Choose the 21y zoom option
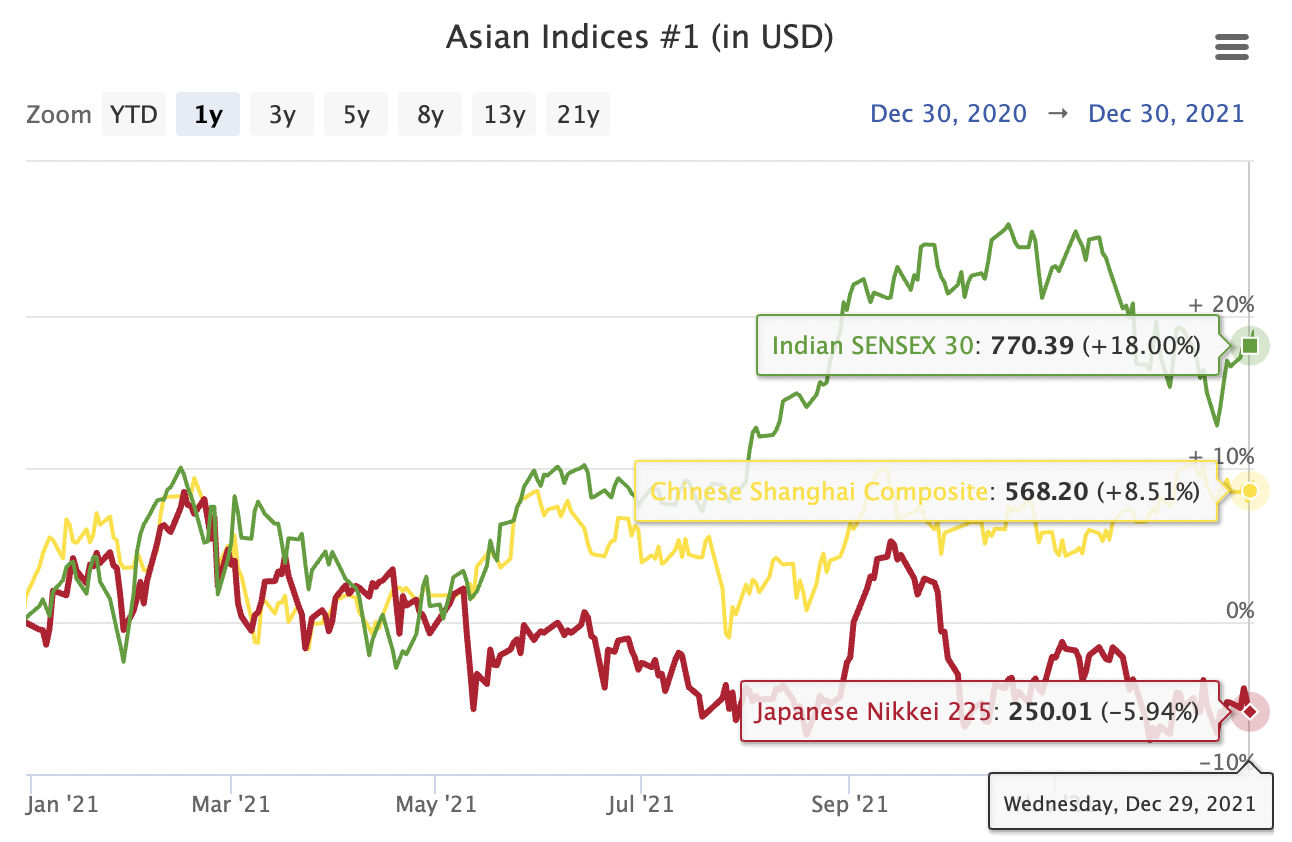The height and width of the screenshot is (842, 1292). coord(578,114)
